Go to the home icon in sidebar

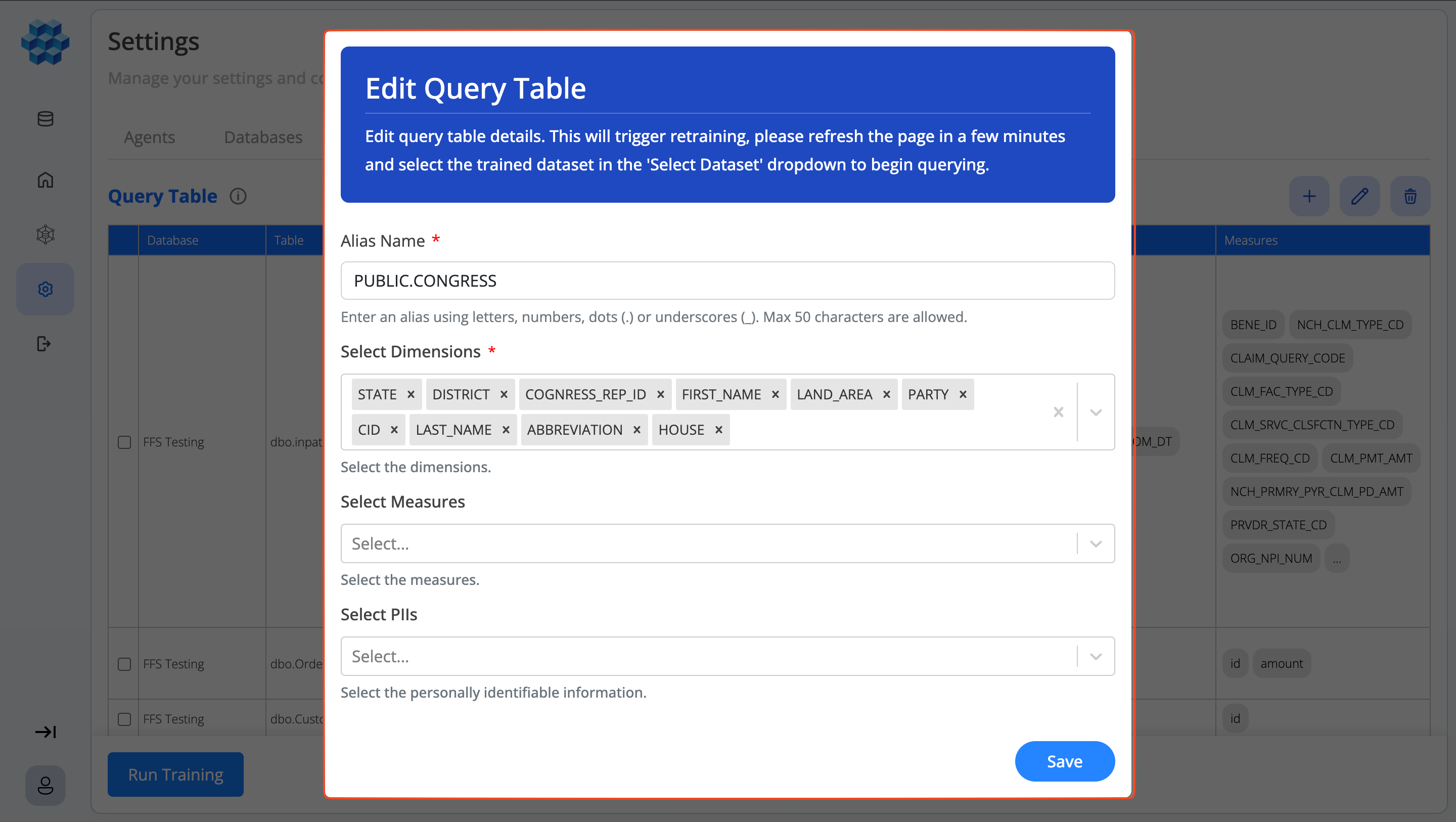click(x=45, y=180)
